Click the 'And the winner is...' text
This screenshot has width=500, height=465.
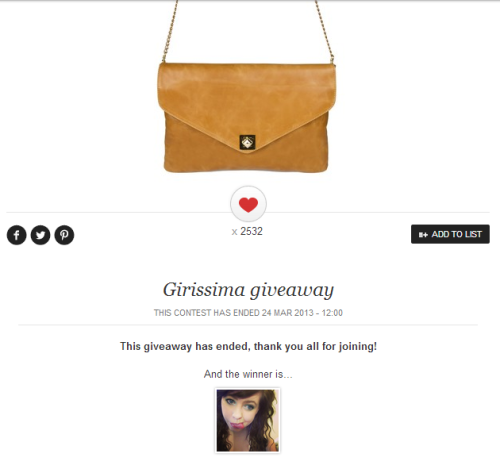click(248, 374)
